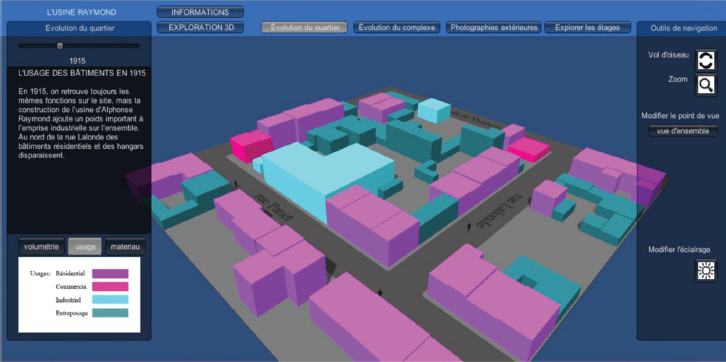The width and height of the screenshot is (726, 362).
Task: Click the INFORMATIONS button
Action: point(200,12)
